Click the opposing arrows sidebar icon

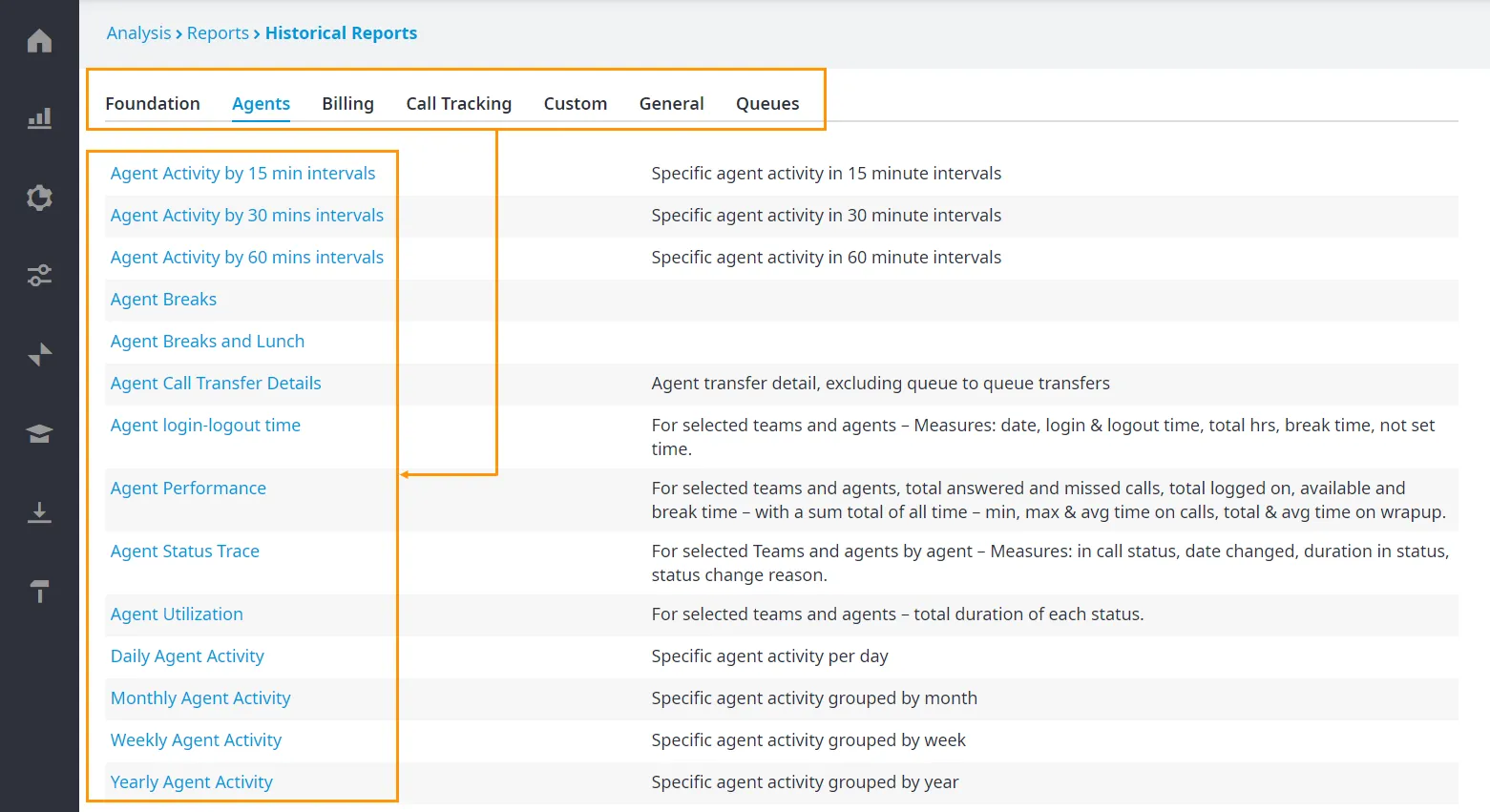tap(39, 355)
